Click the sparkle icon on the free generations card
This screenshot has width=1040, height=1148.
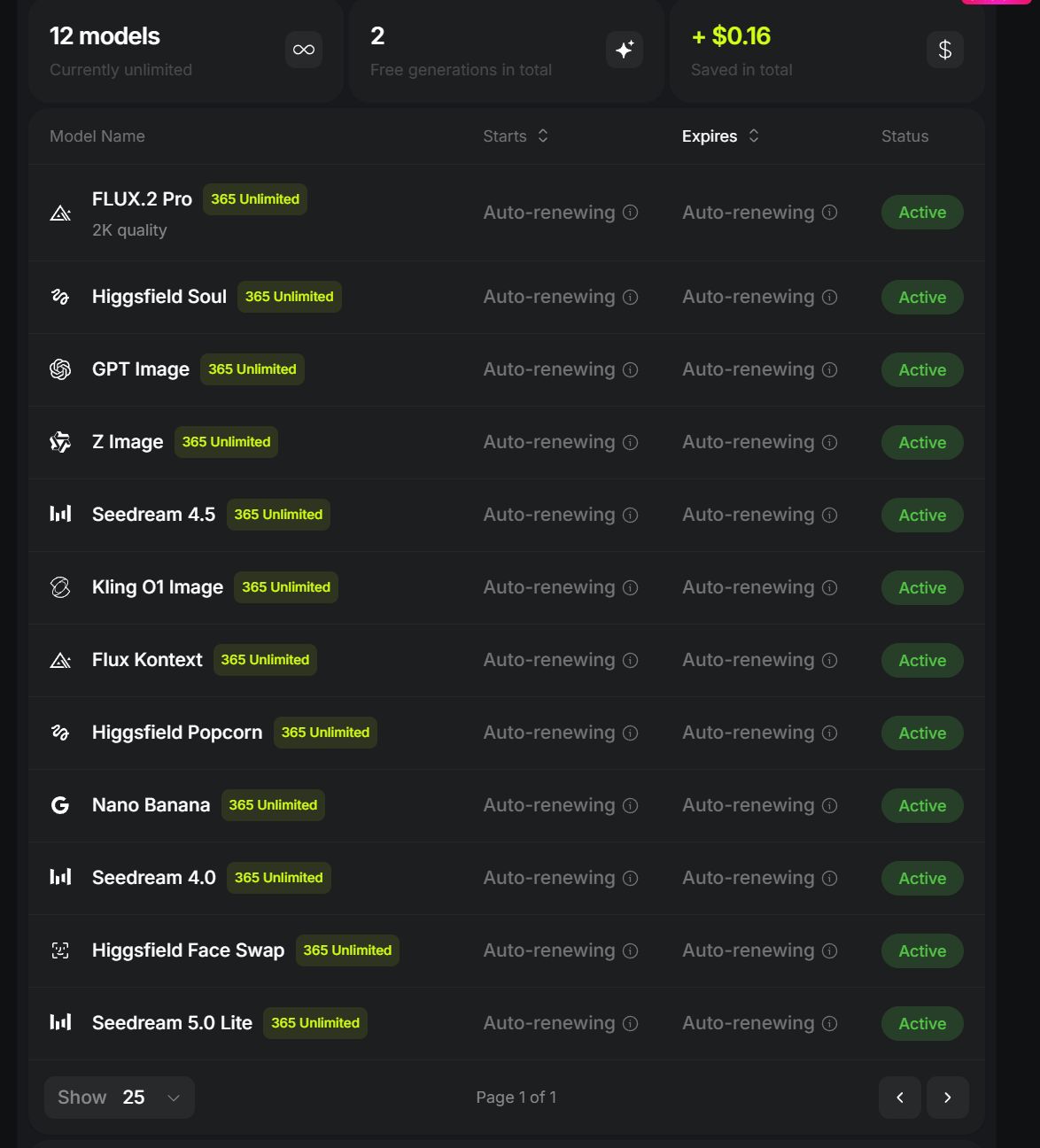pos(625,50)
